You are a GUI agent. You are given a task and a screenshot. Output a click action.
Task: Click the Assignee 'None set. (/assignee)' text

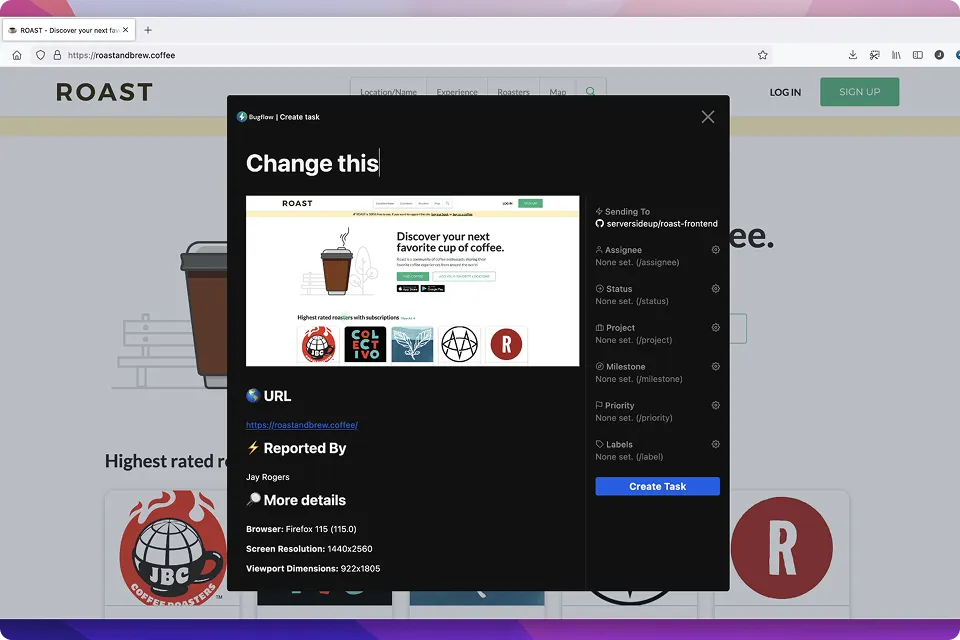tap(637, 262)
